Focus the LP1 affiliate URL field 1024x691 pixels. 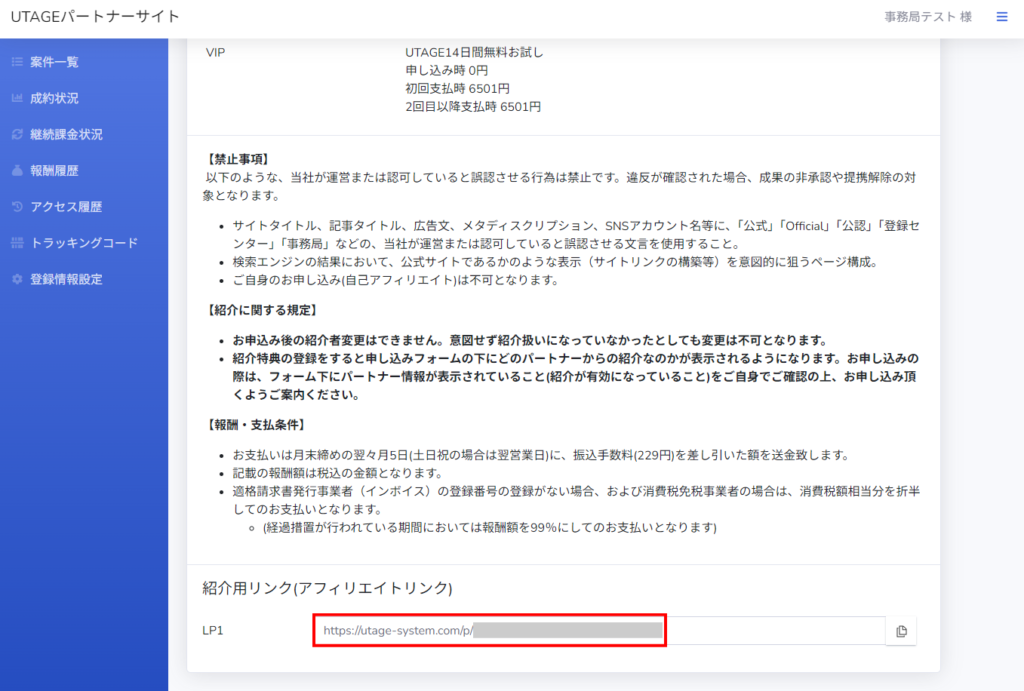(600, 631)
